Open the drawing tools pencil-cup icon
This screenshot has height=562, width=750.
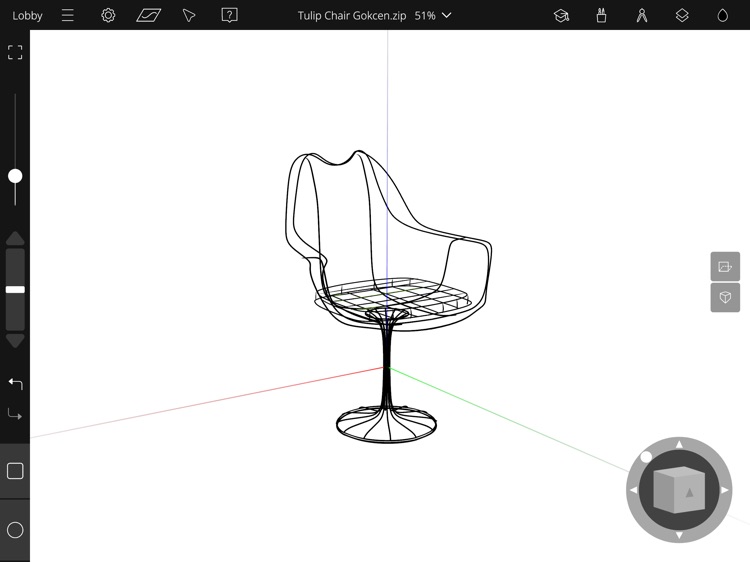point(601,16)
